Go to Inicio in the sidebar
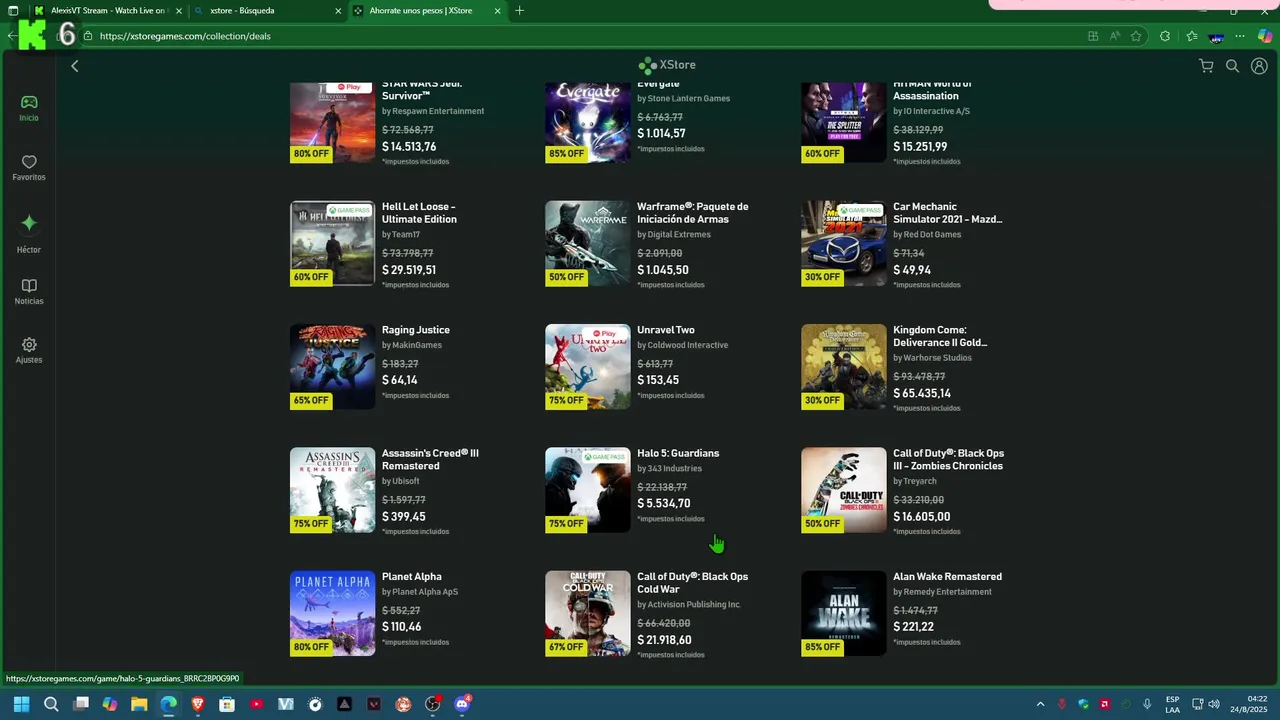The image size is (1280, 720). coord(29,108)
